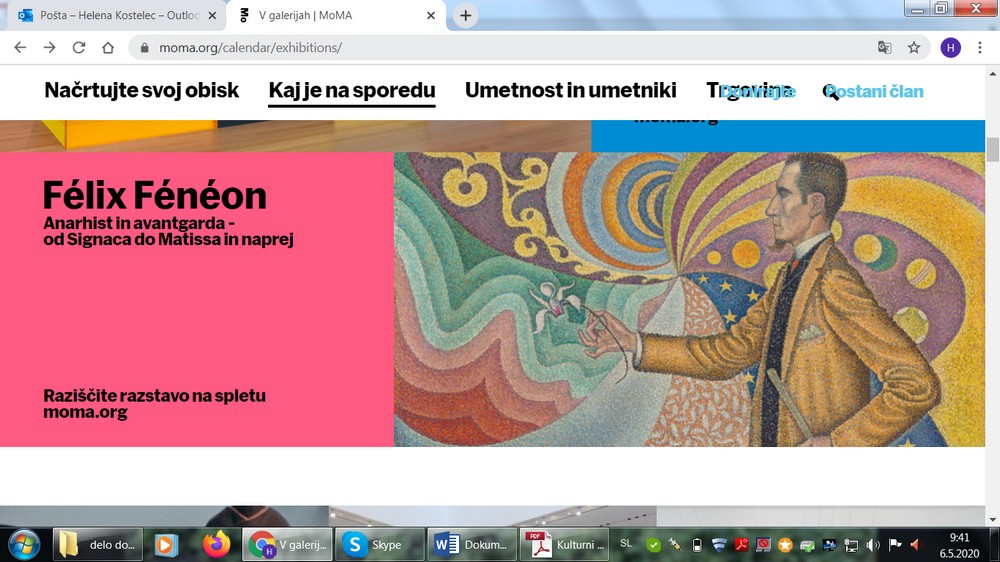Open the orange star tray icon

coord(785,545)
